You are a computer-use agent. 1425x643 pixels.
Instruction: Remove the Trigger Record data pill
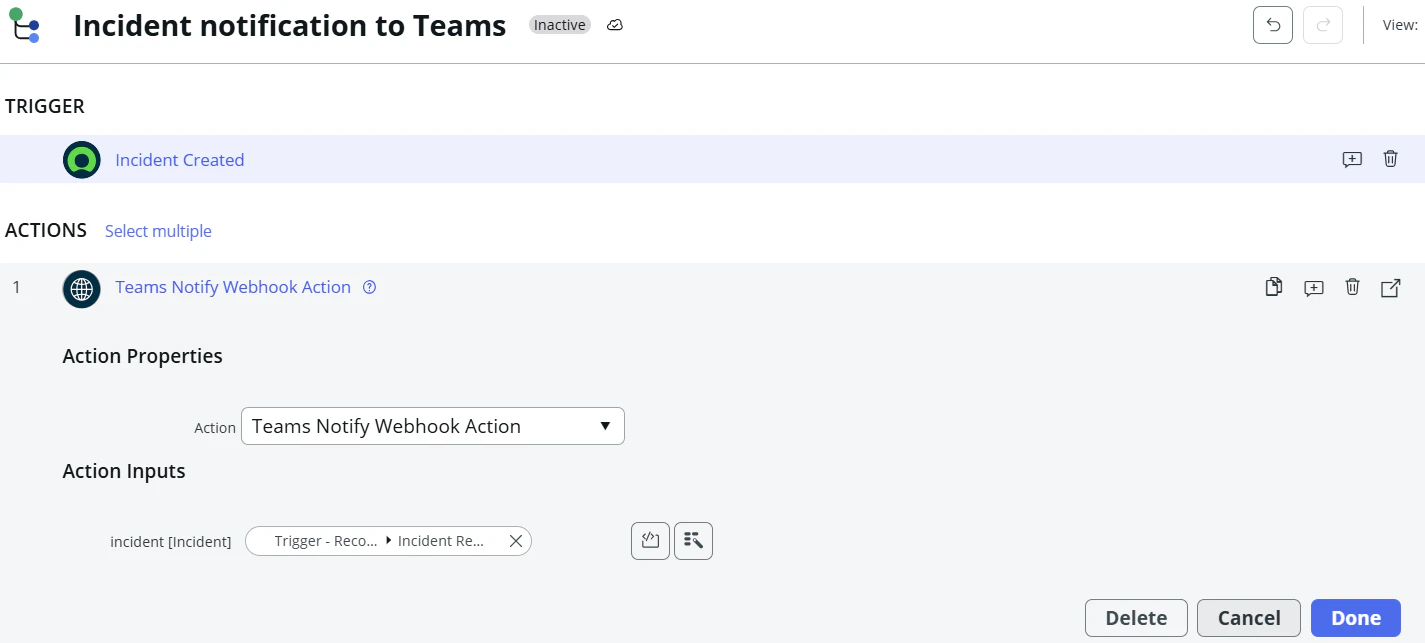[516, 541]
